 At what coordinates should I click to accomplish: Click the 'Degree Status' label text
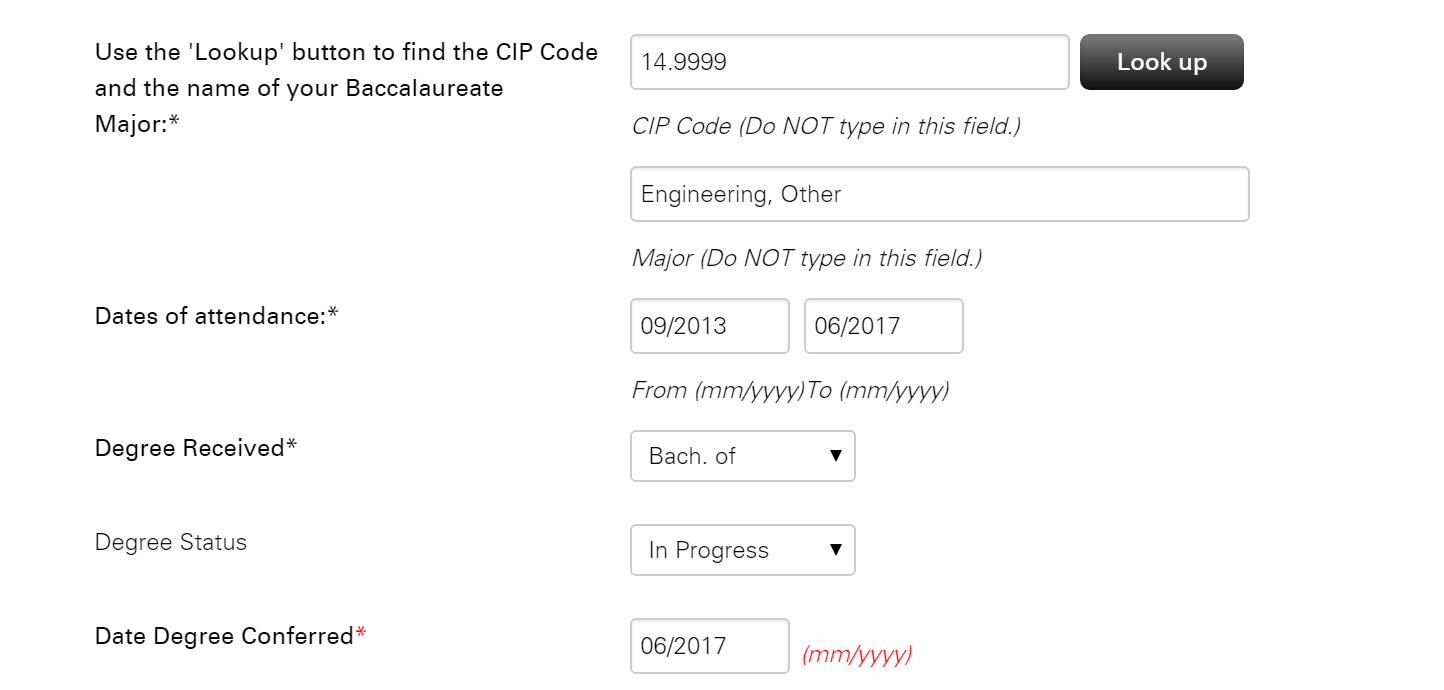tap(171, 542)
